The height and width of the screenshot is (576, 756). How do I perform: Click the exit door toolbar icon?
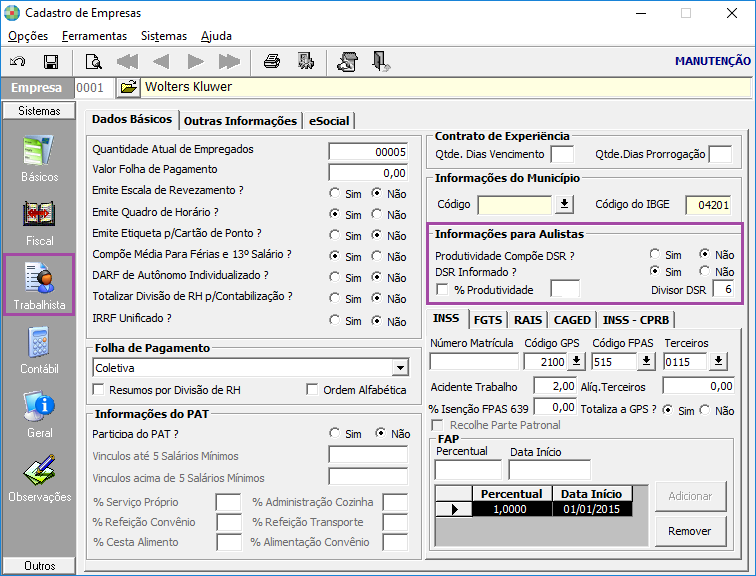click(381, 62)
